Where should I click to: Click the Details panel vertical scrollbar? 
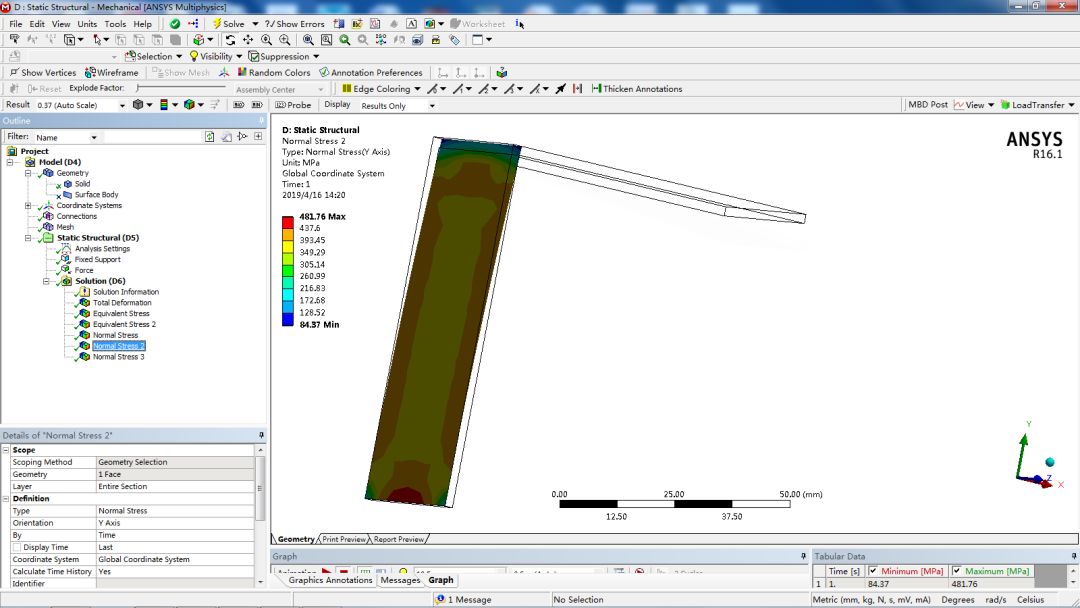(x=260, y=516)
